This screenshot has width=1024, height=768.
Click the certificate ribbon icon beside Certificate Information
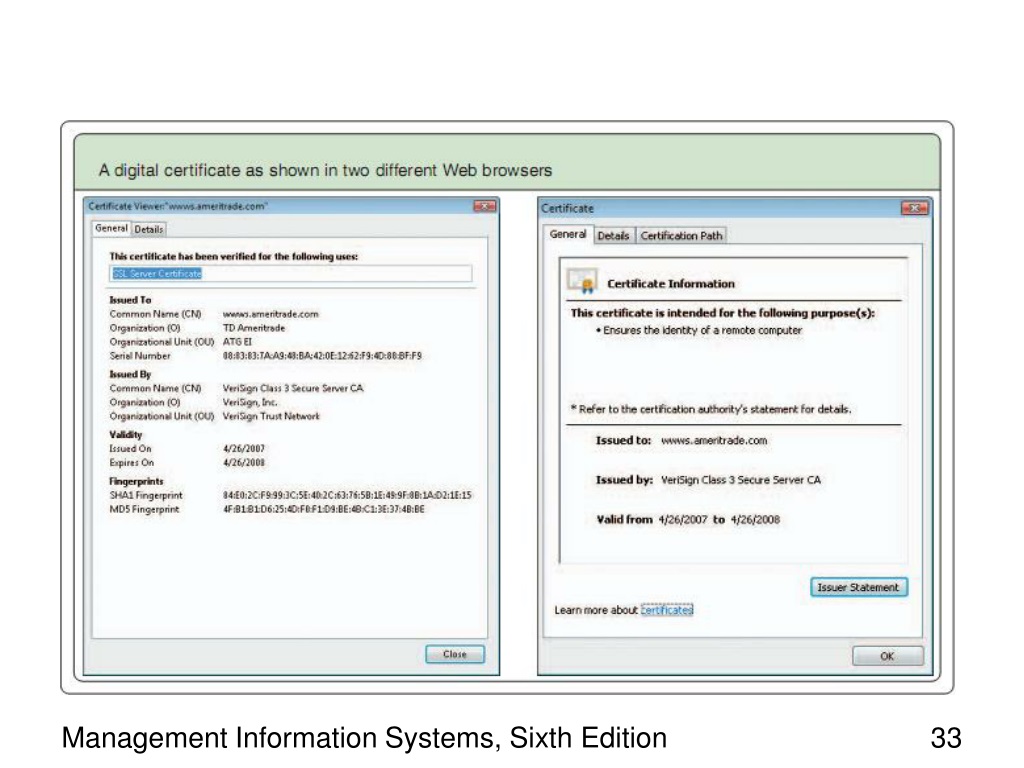click(582, 281)
